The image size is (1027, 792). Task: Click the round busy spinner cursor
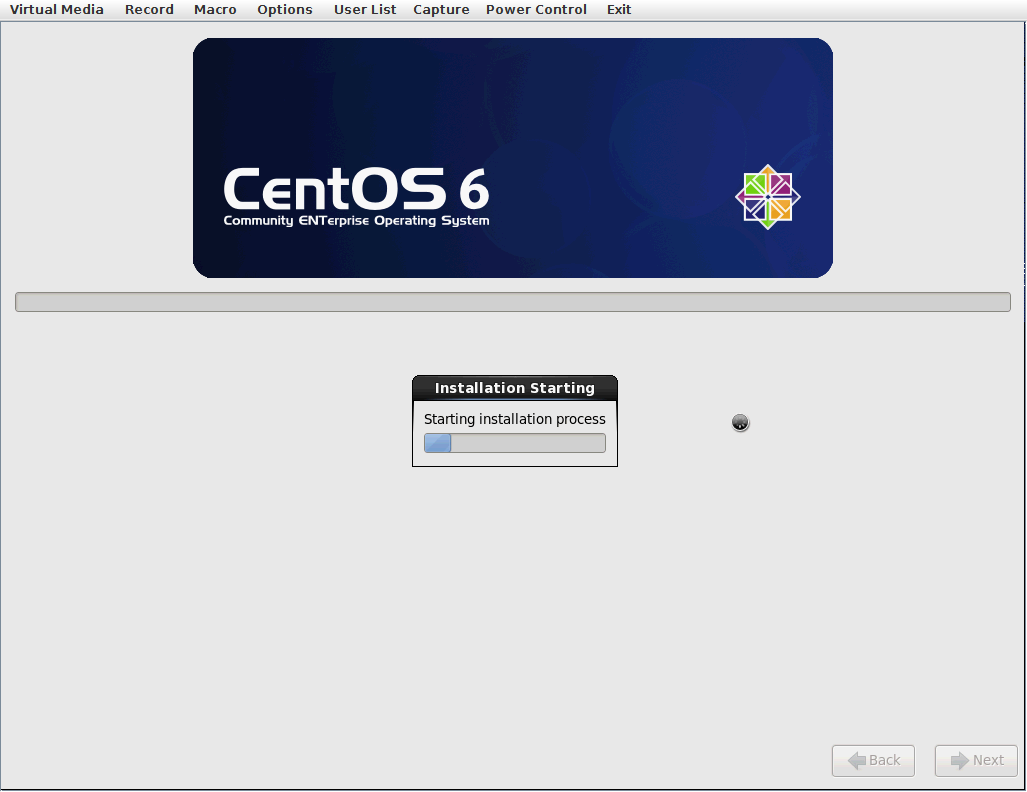click(740, 423)
